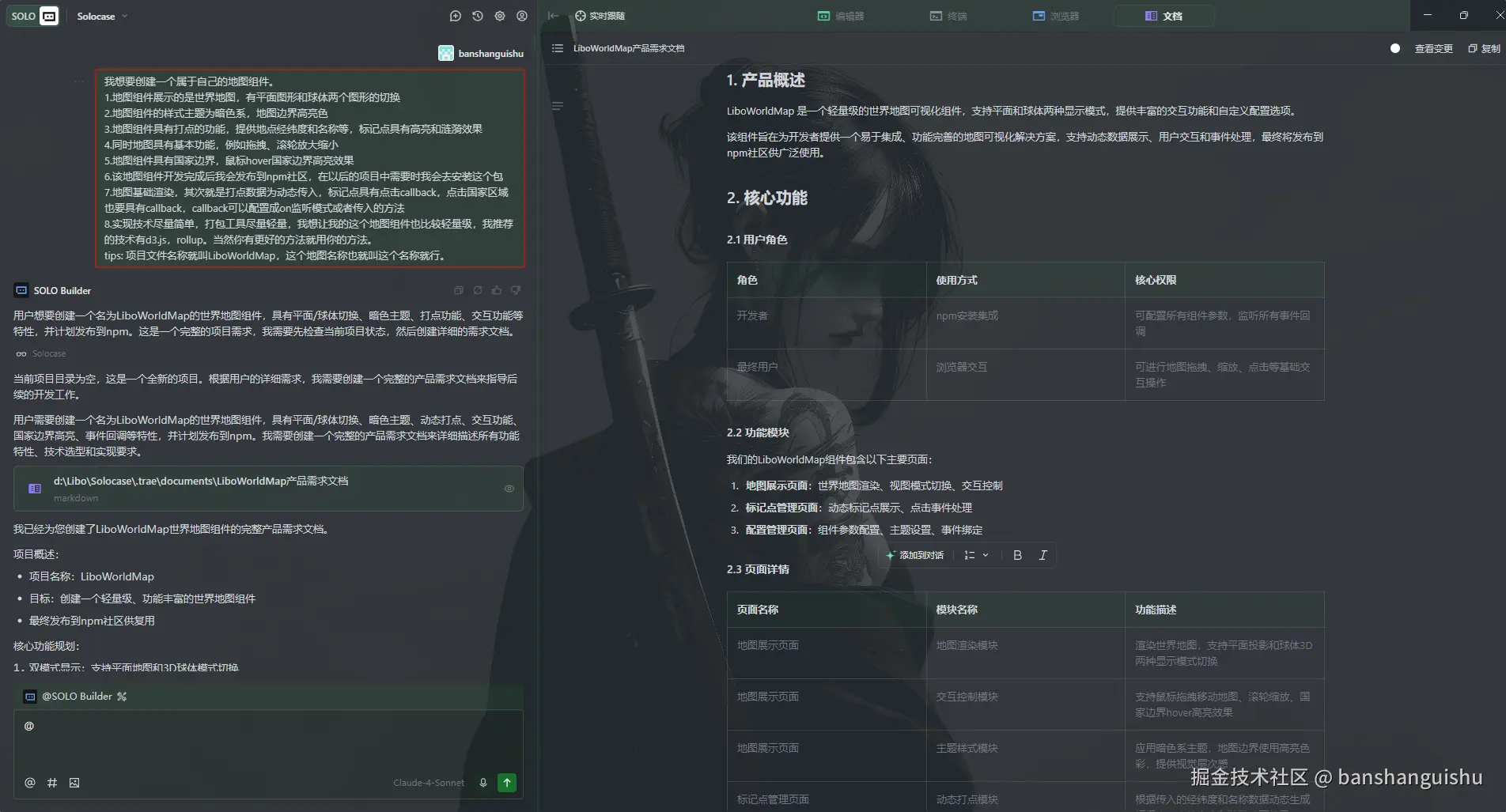Click the 复制 copy button

(x=1484, y=48)
